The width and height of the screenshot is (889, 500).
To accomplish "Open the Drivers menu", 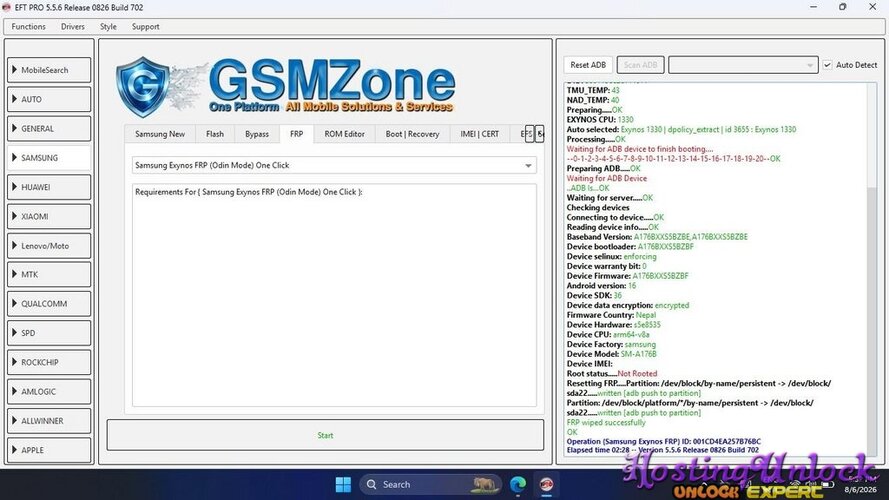I will (x=73, y=27).
